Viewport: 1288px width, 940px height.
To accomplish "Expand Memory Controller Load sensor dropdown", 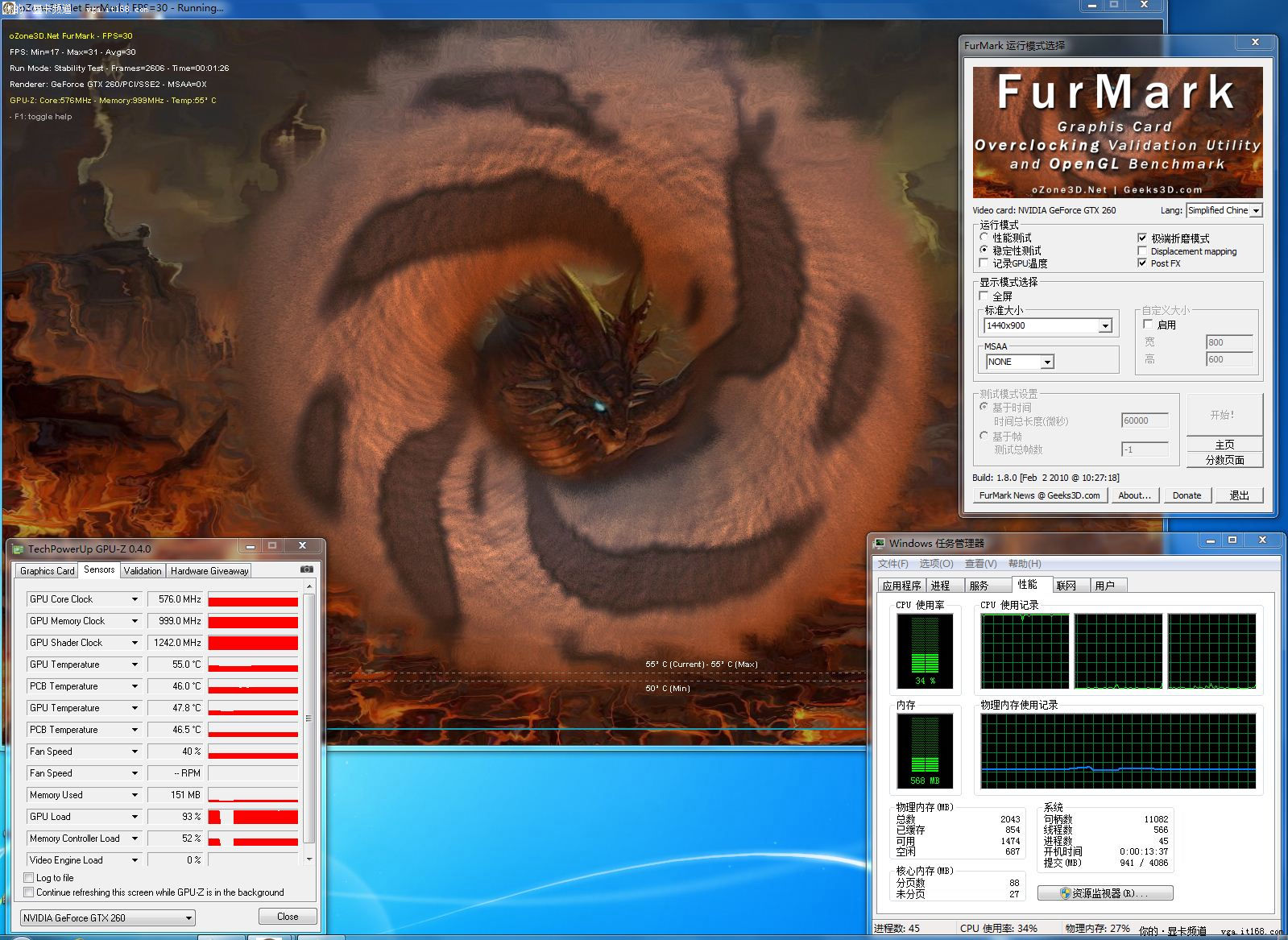I will tap(135, 839).
